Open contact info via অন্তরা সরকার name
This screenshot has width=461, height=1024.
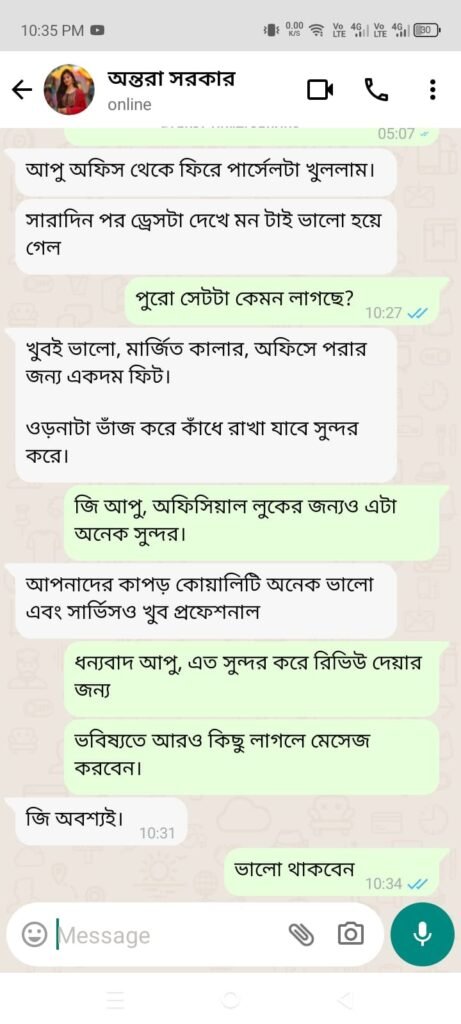171,79
